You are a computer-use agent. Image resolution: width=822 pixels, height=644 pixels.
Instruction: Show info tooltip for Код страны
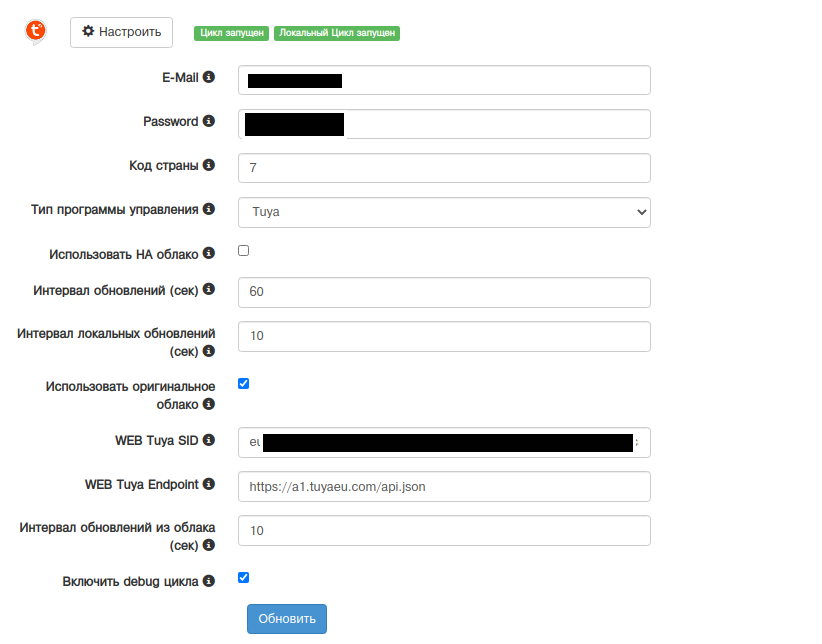pos(209,165)
